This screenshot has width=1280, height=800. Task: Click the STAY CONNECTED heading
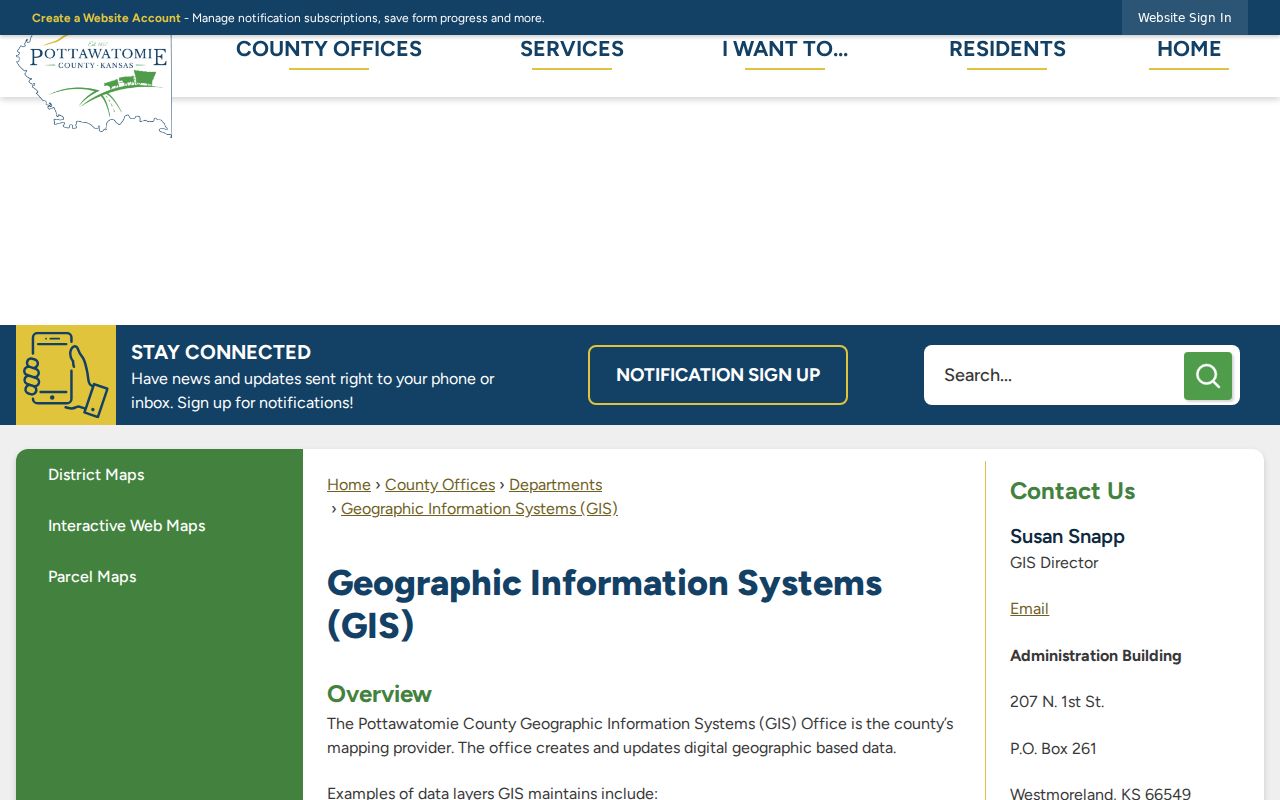click(221, 352)
